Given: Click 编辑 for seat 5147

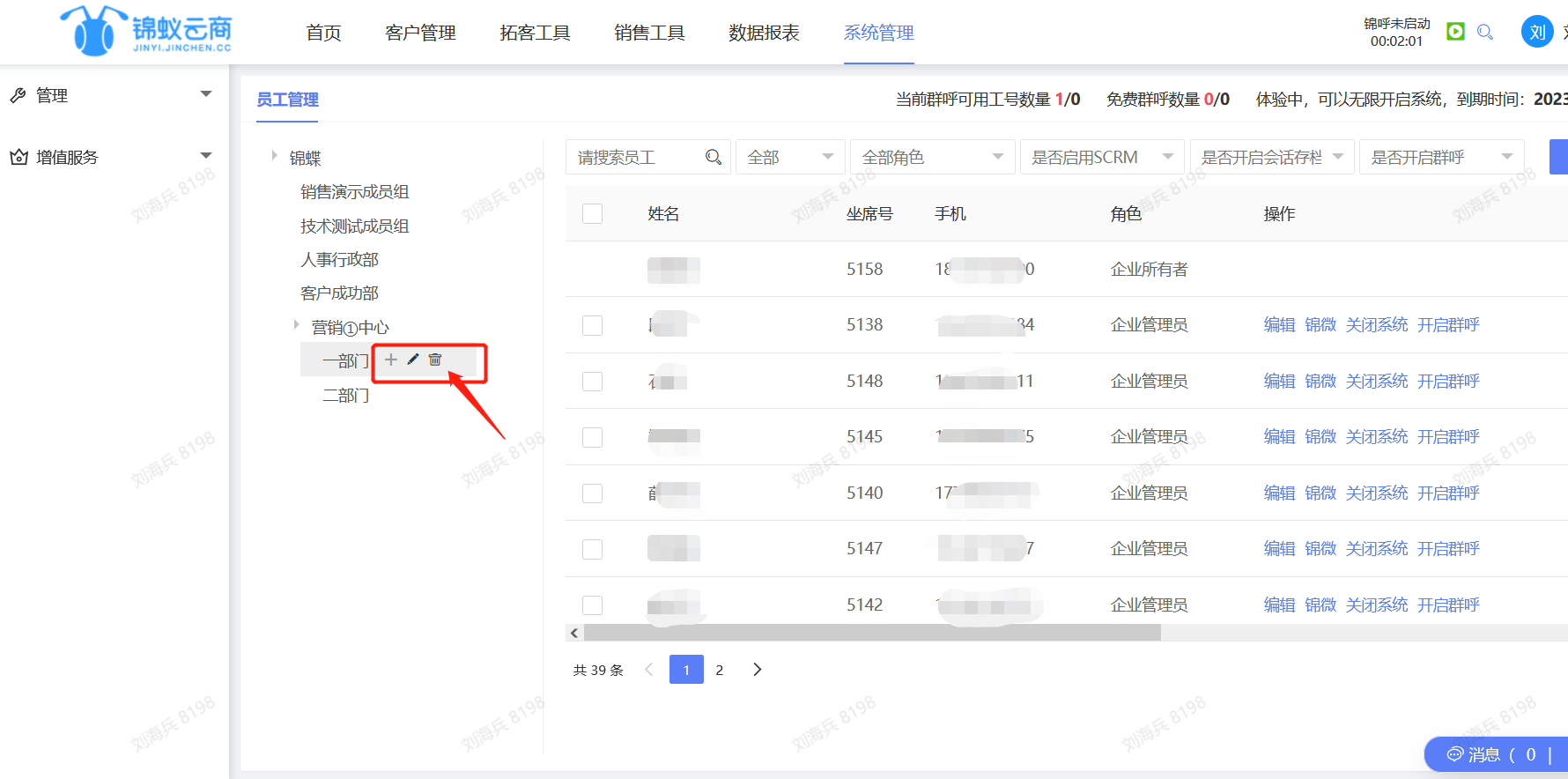Looking at the screenshot, I should tap(1279, 549).
